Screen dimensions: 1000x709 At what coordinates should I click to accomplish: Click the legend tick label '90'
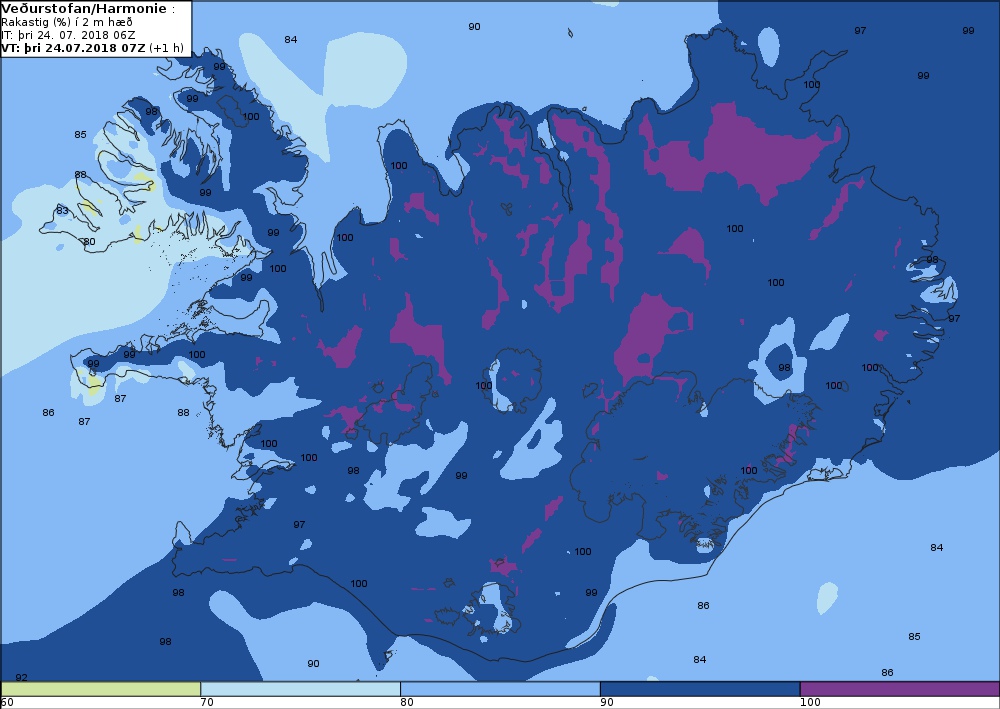pyautogui.click(x=607, y=703)
